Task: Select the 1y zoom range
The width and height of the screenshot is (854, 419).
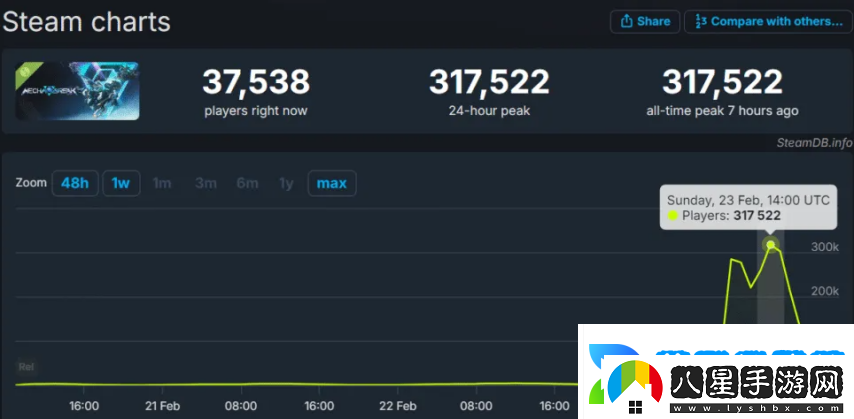Action: [x=286, y=183]
